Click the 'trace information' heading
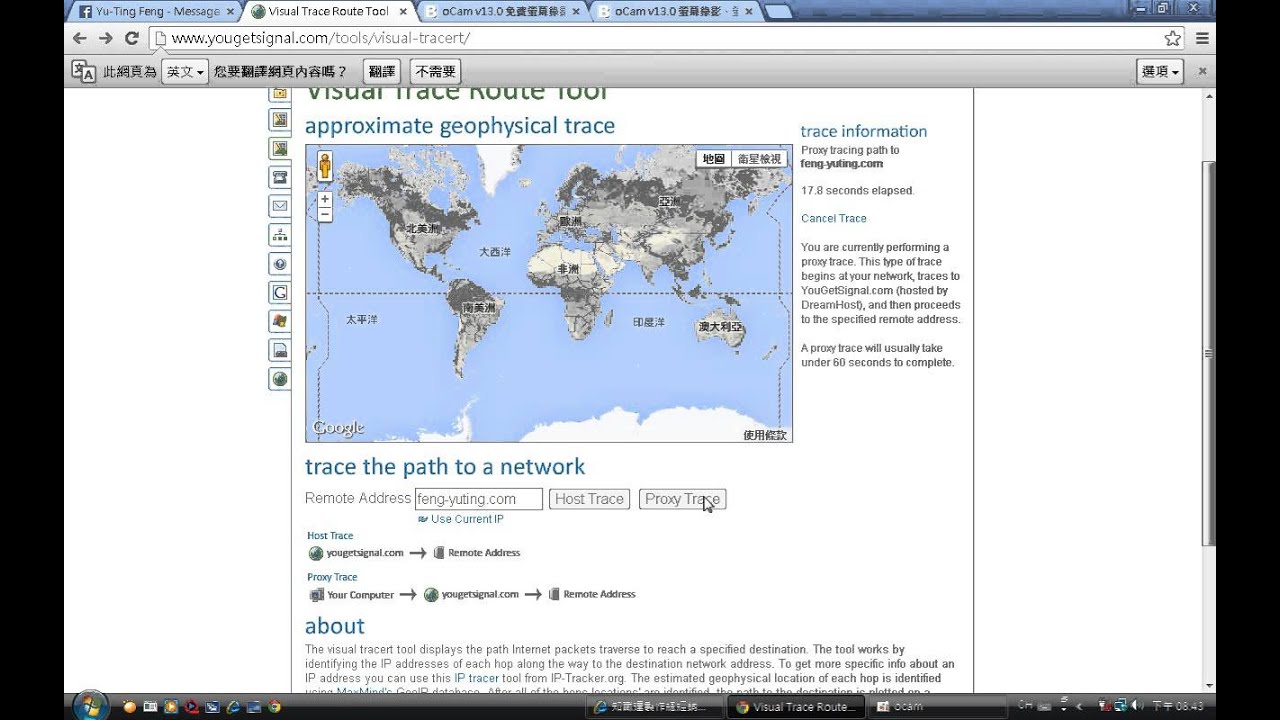This screenshot has height=720, width=1280. click(864, 131)
